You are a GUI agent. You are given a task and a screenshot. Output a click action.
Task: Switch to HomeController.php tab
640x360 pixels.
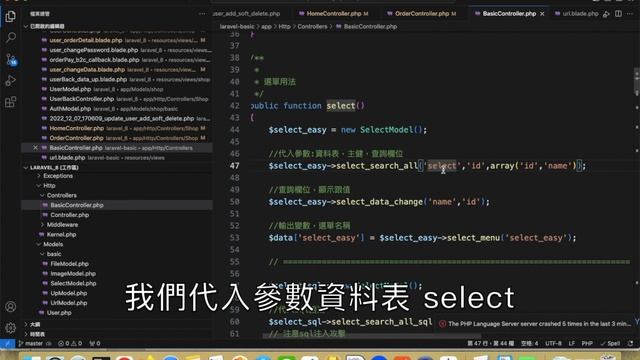(x=333, y=13)
